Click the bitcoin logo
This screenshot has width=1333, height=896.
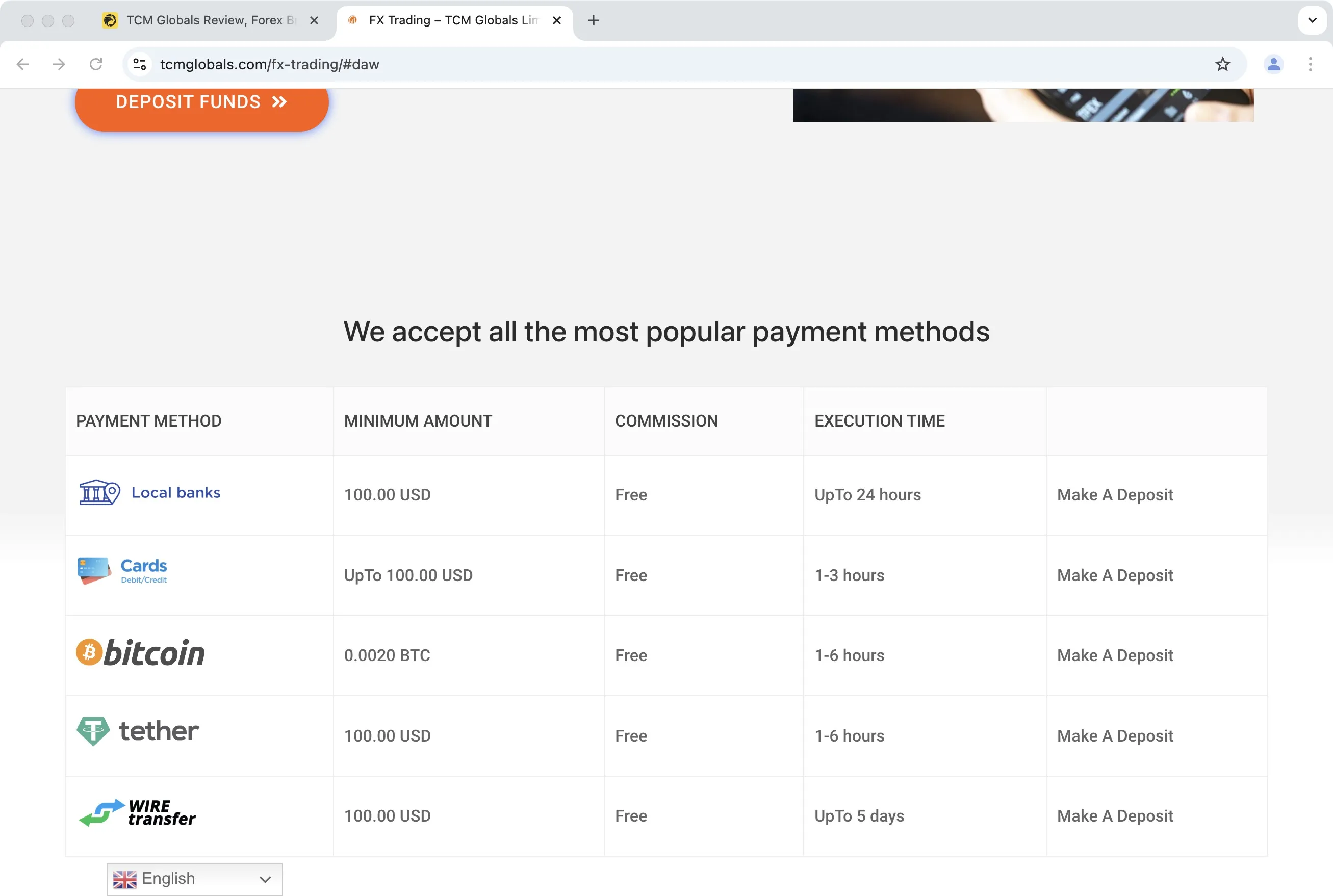pos(140,652)
